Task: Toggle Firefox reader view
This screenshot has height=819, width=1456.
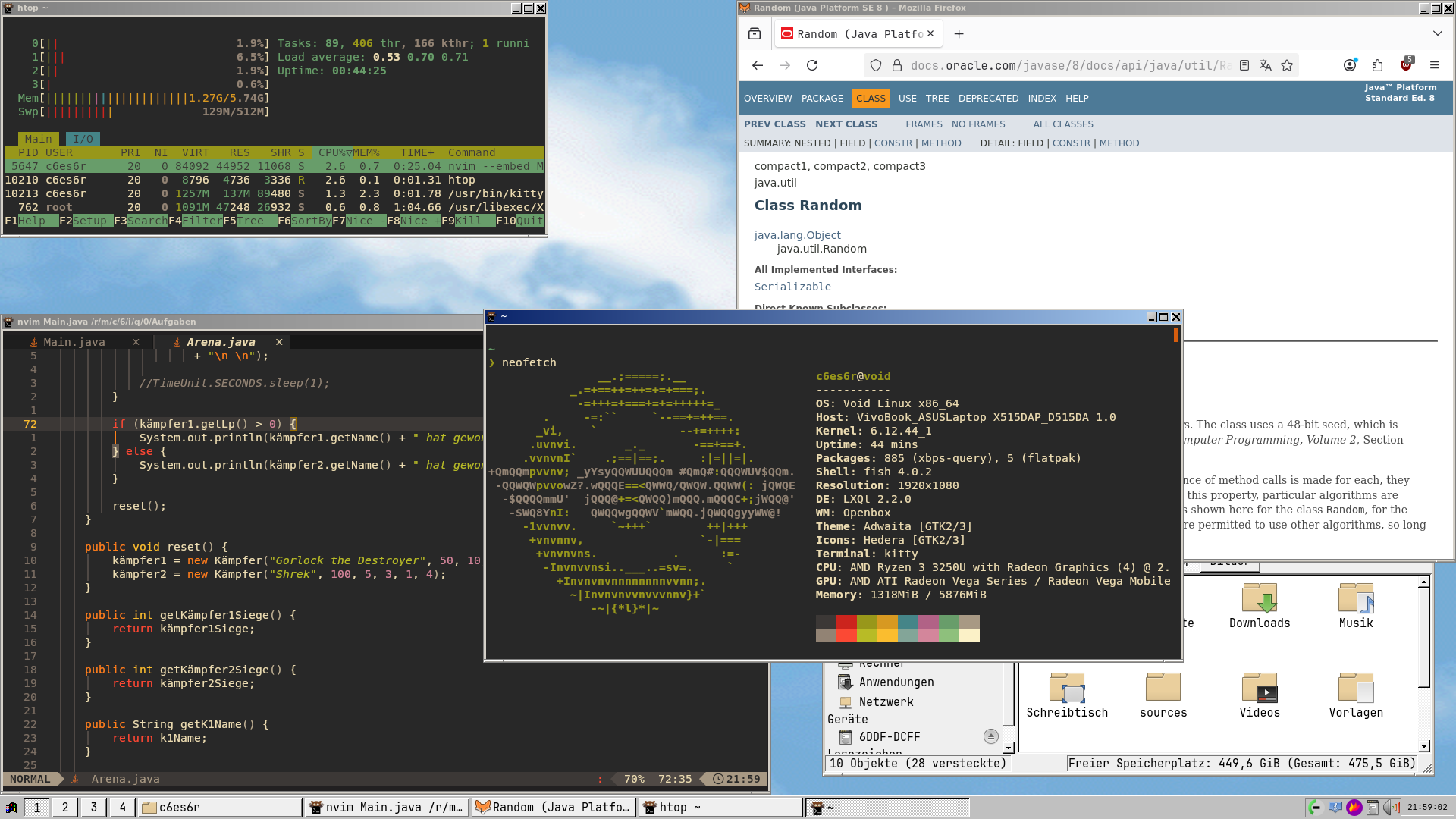Action: pos(1244,66)
